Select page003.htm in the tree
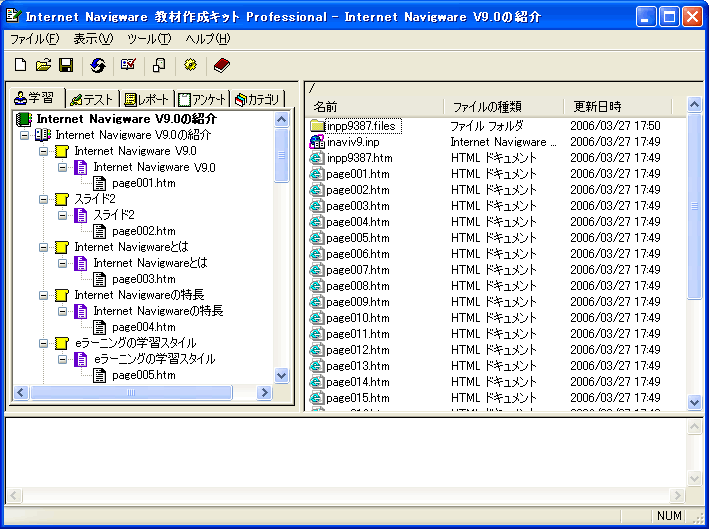 click(x=144, y=279)
